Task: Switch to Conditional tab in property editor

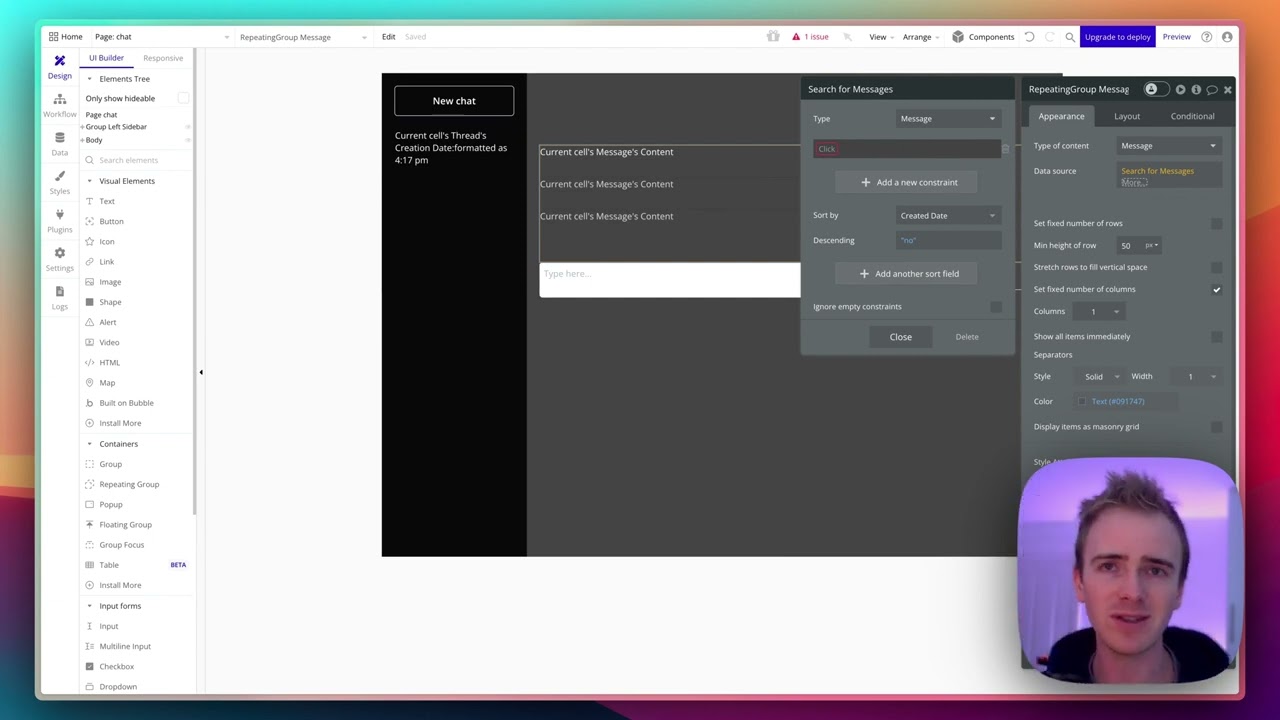Action: coord(1192,116)
